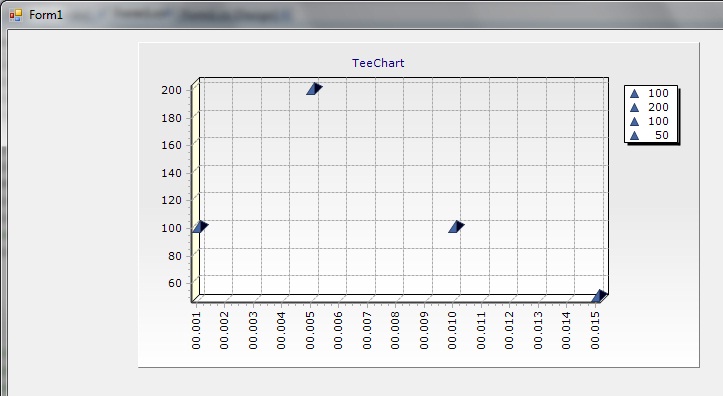The width and height of the screenshot is (723, 397).
Task: Click the TeeChart chart title
Action: click(378, 63)
